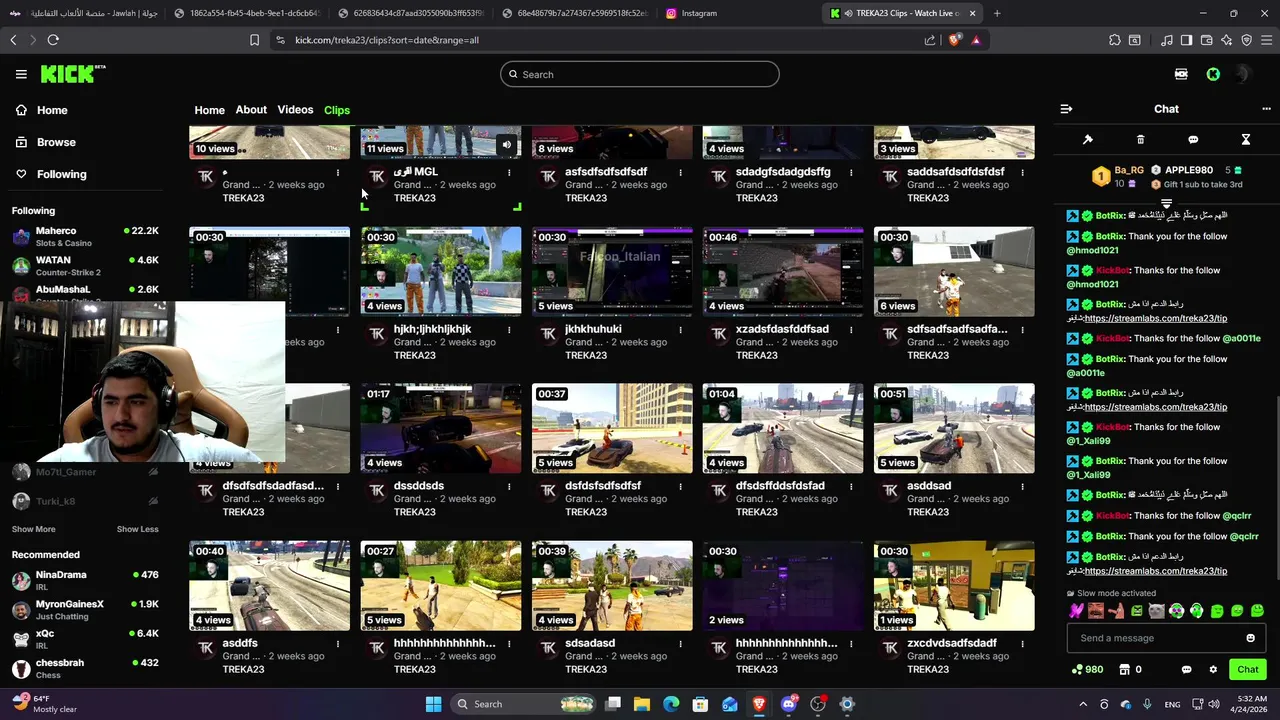Open Maherco followed channel

(85, 236)
